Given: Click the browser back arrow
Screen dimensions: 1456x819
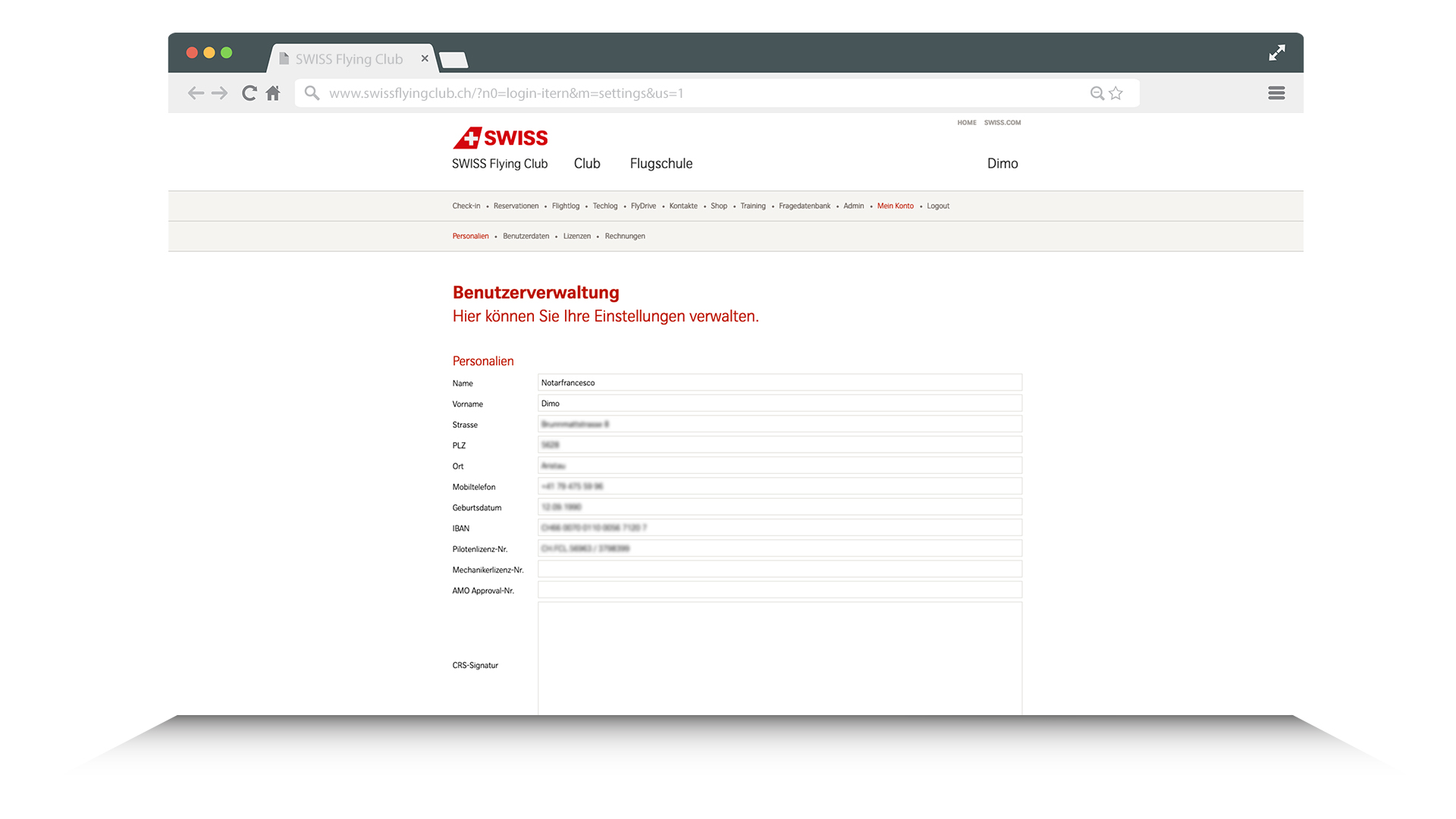Looking at the screenshot, I should coord(196,93).
